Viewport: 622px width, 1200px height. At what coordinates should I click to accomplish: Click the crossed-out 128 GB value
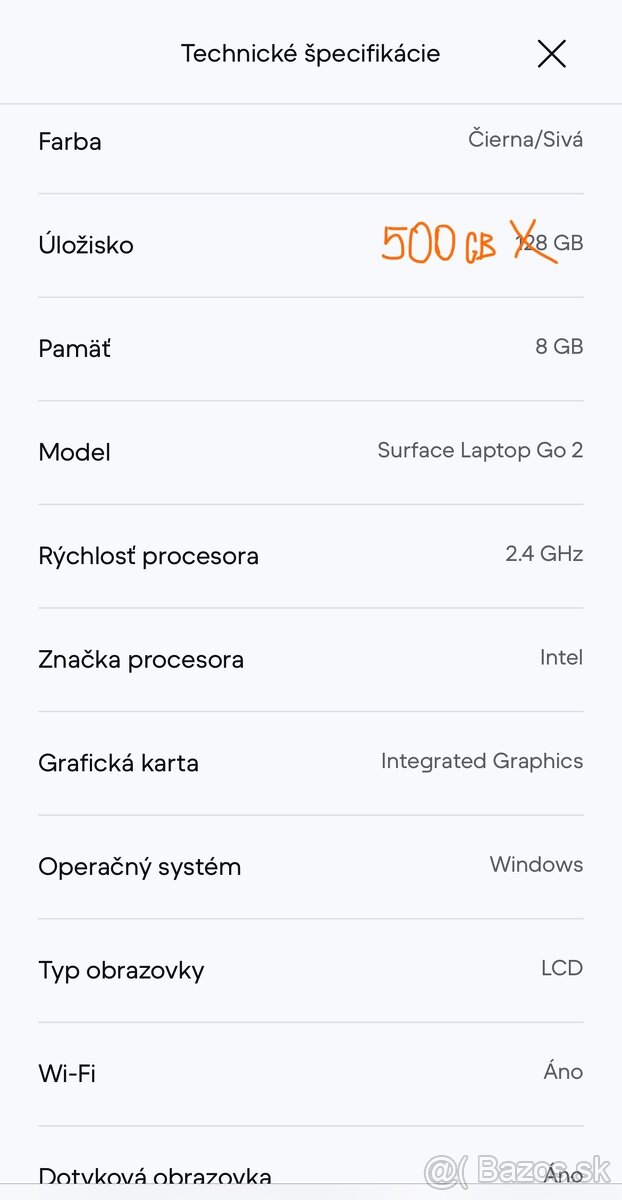[x=550, y=243]
